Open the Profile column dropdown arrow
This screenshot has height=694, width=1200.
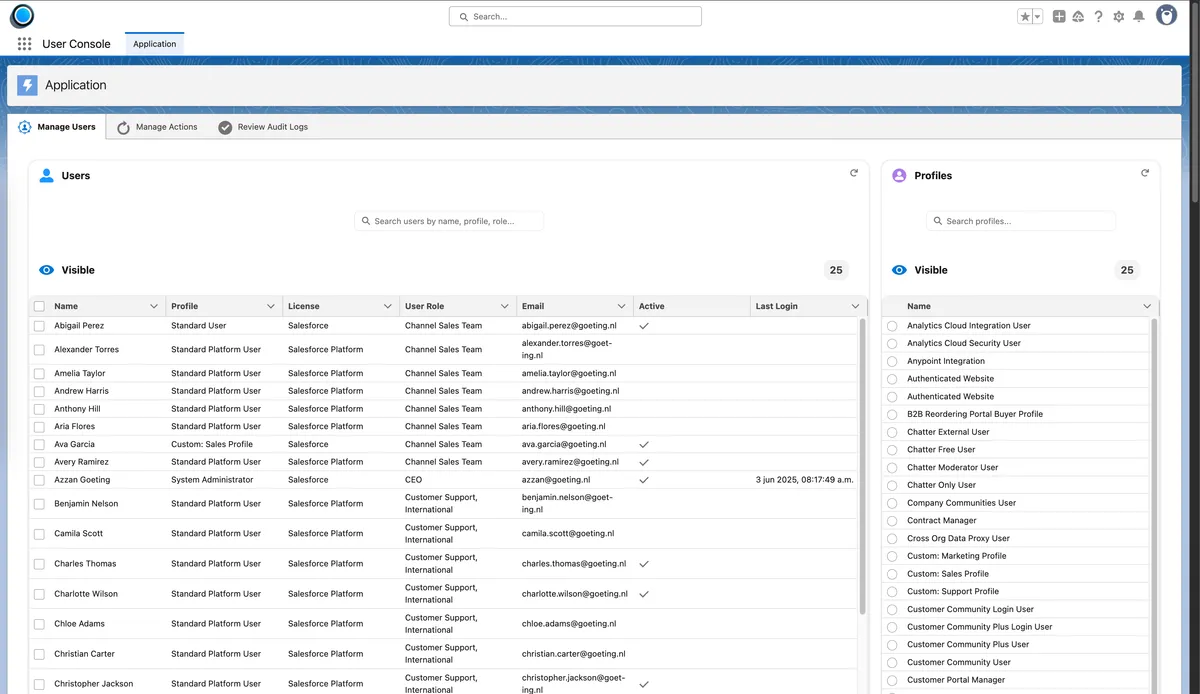[271, 306]
